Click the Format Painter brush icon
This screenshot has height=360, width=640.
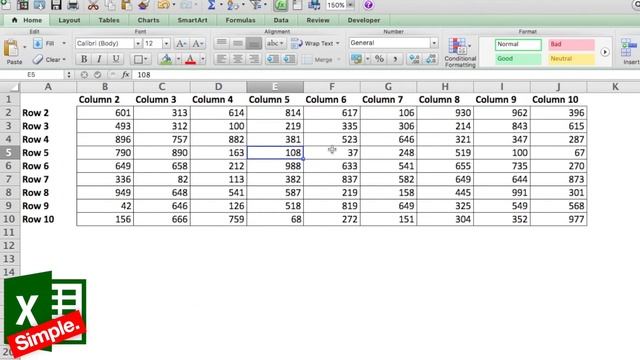143,5
